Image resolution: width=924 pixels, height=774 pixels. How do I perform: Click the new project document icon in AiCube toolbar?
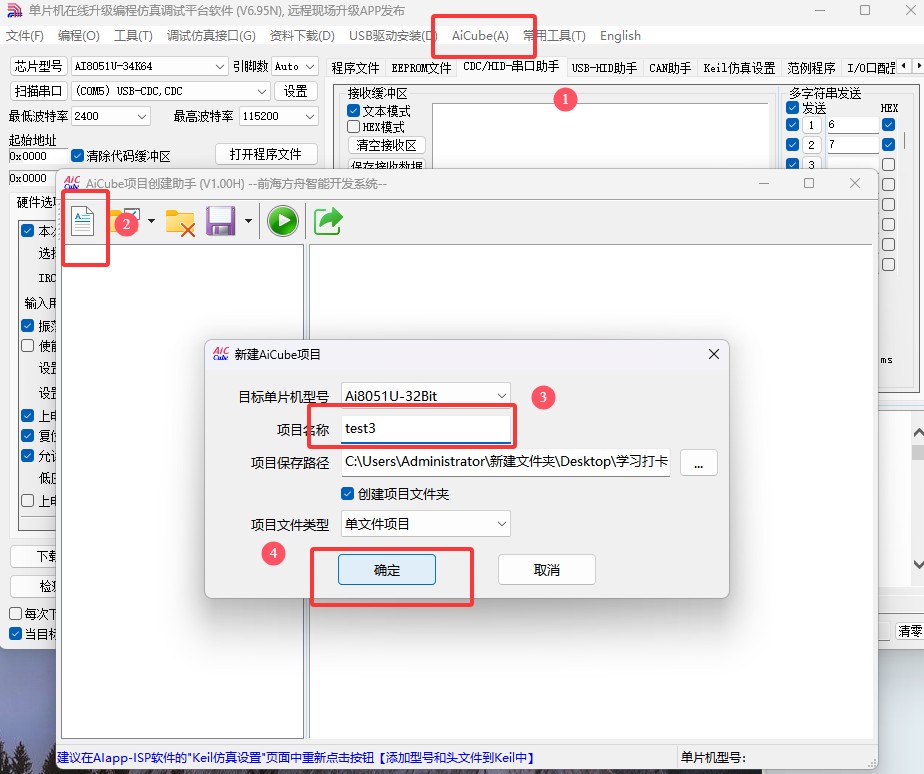click(82, 221)
